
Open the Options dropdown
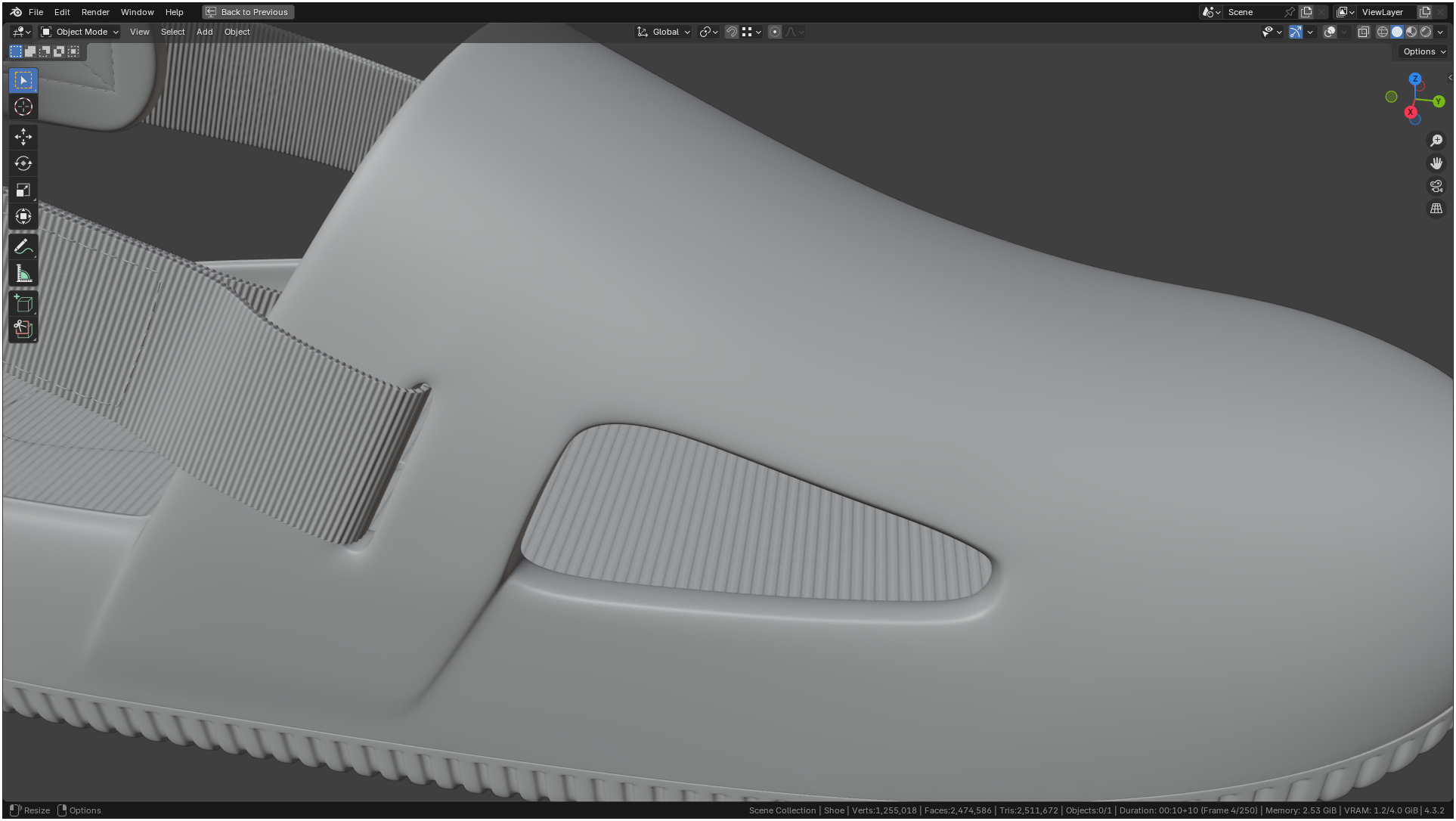(1424, 51)
